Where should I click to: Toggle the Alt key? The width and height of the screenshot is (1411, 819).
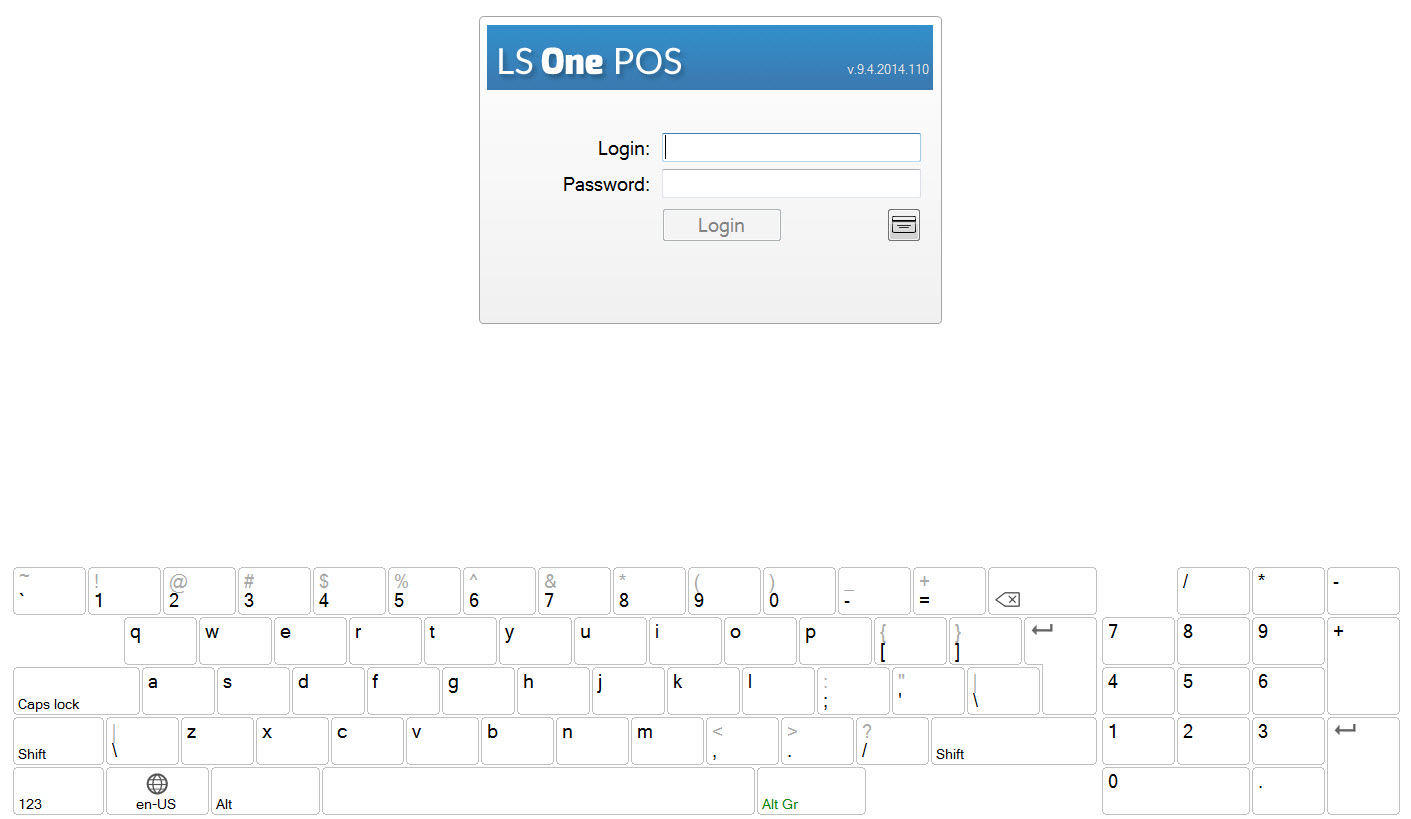coord(265,791)
